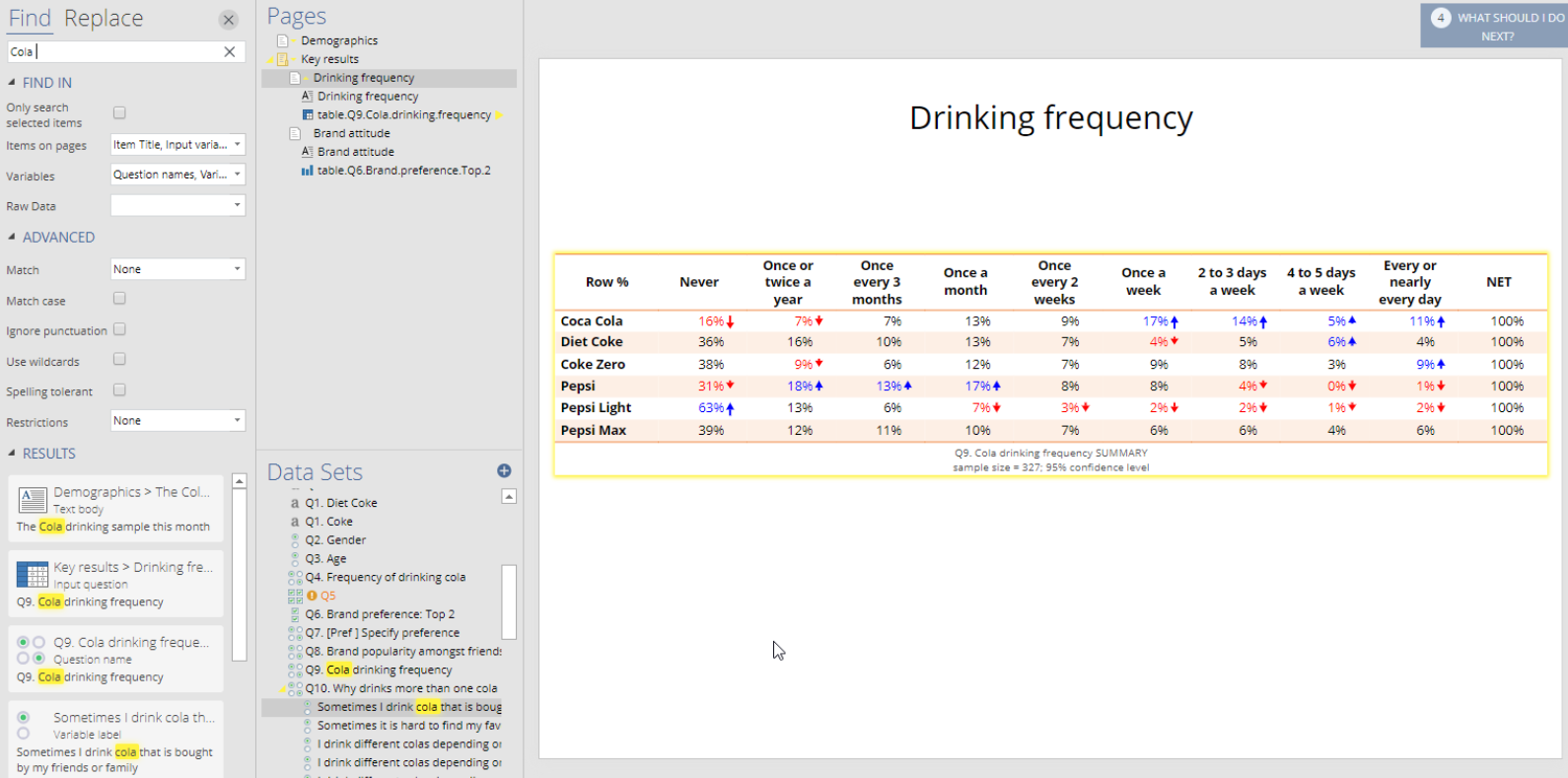The image size is (1568, 778).
Task: Close the Find and Replace panel
Action: 229,20
